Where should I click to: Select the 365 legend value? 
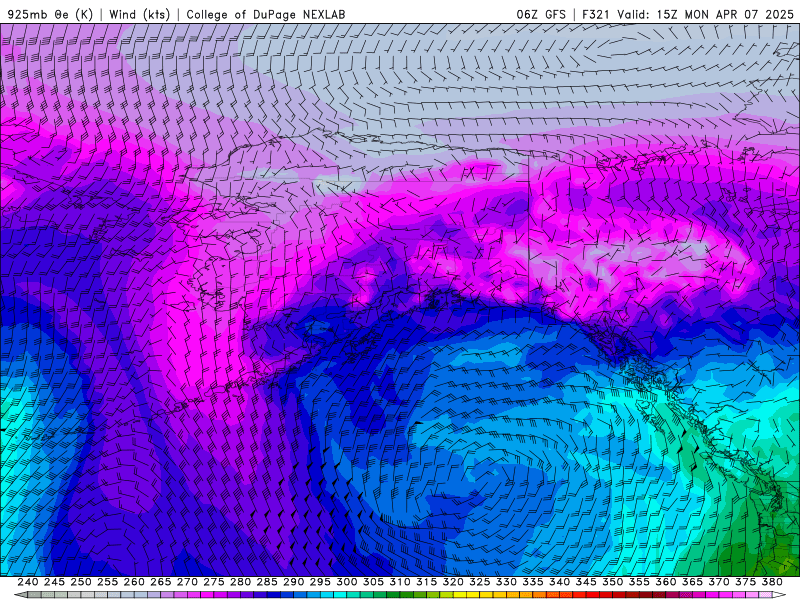pyautogui.click(x=692, y=582)
